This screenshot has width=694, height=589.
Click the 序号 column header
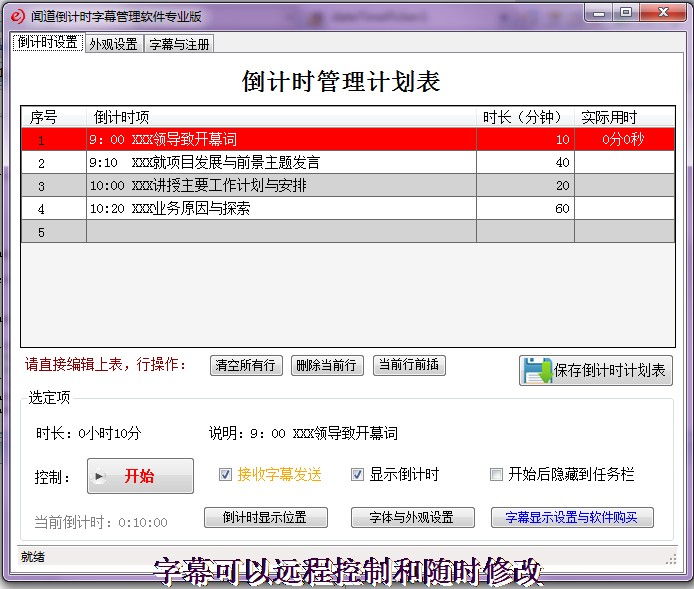[54, 117]
